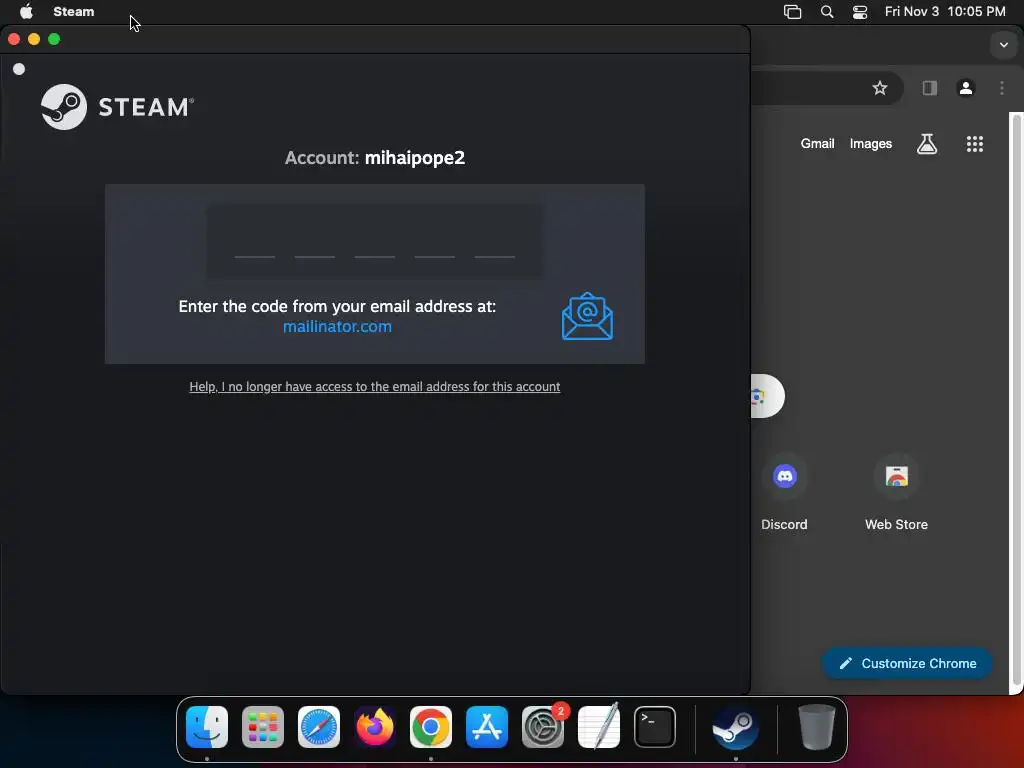The image size is (1024, 768).
Task: Click the help link about lost email access
Action: [374, 387]
